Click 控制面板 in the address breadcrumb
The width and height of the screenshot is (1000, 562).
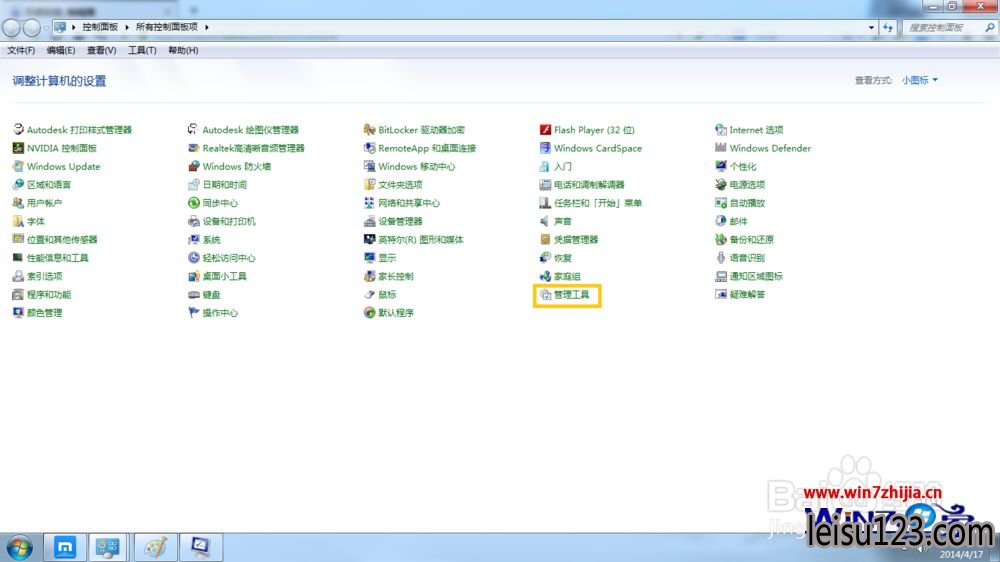[x=100, y=27]
